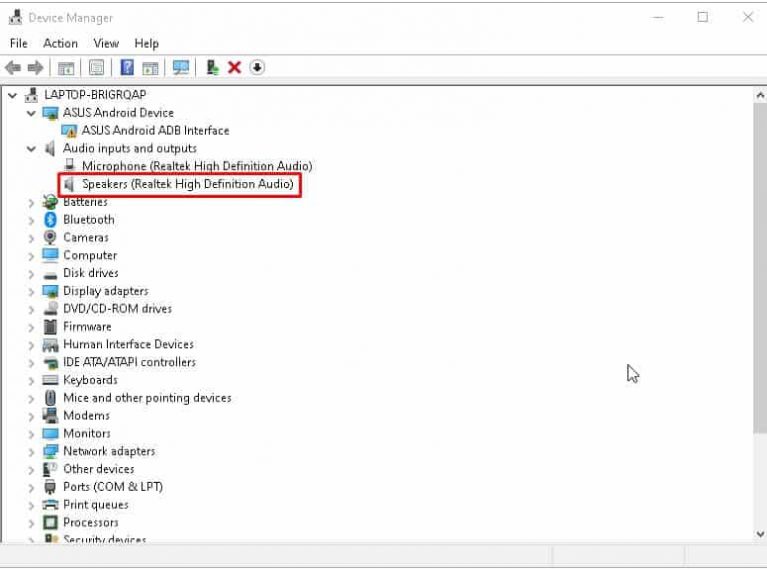Collapse the ASUS Android Device node
767x569 pixels.
tap(31, 113)
